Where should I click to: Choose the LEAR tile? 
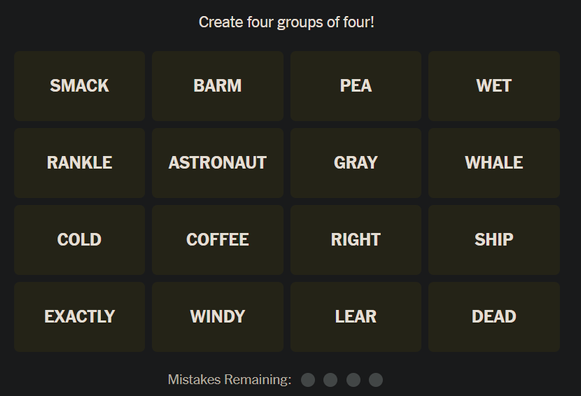click(356, 317)
